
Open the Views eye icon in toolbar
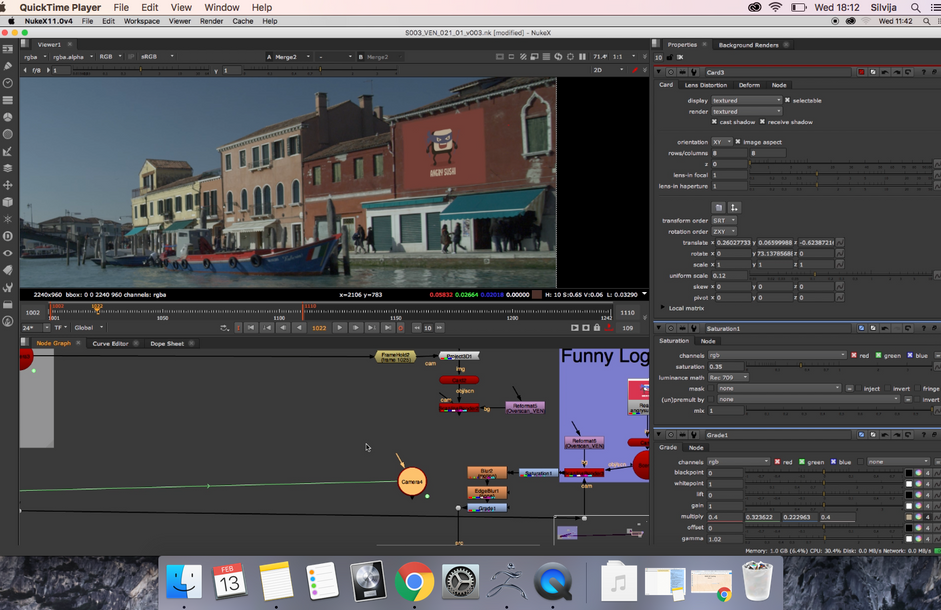[8, 253]
